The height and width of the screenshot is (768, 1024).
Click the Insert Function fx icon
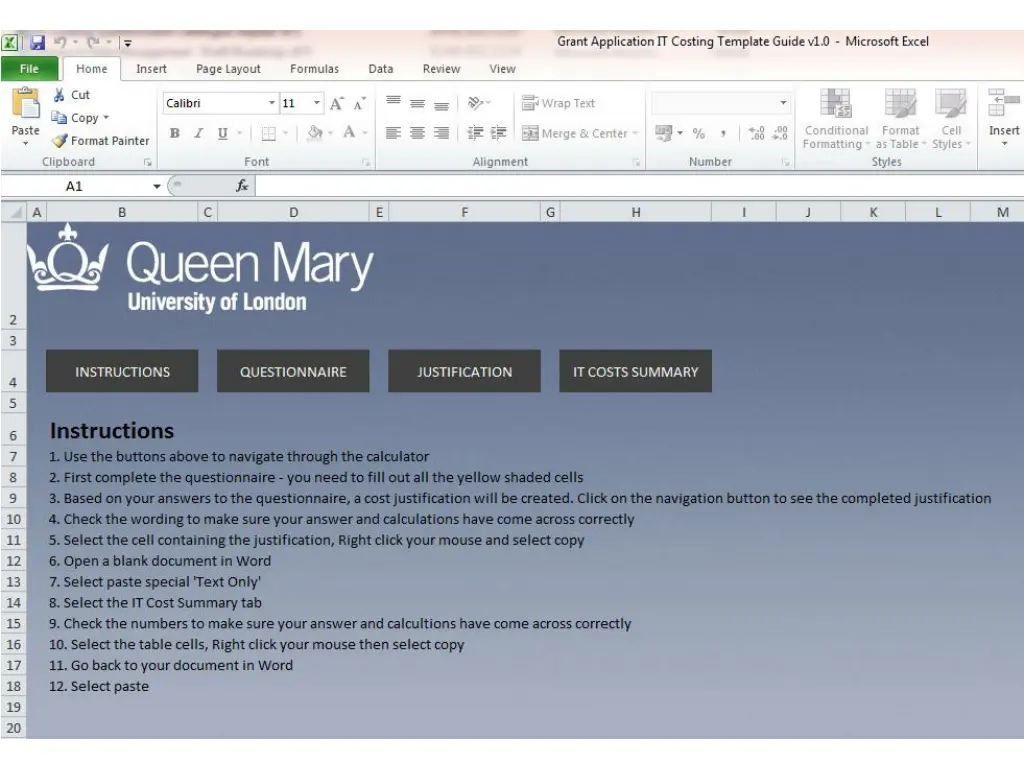[x=242, y=186]
